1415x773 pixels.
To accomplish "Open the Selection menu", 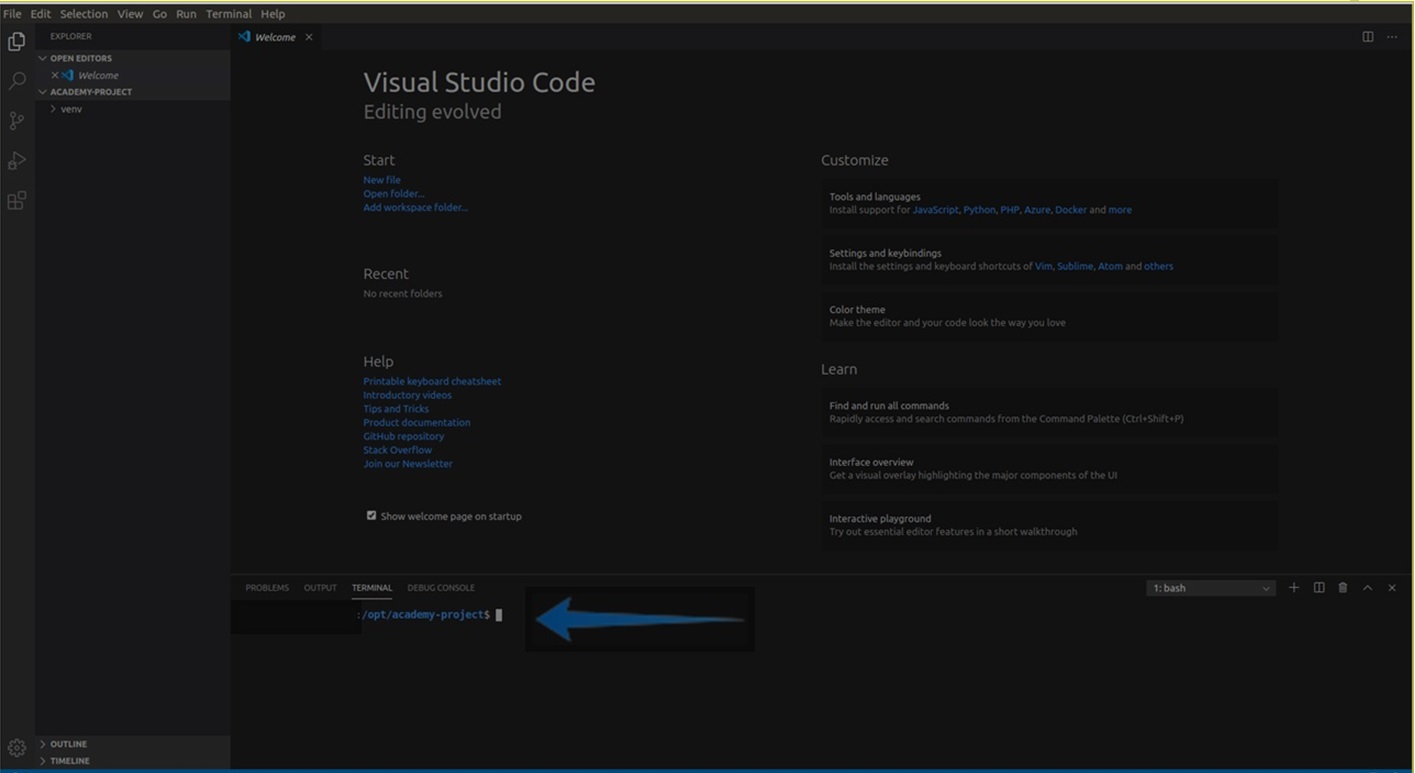I will pyautogui.click(x=84, y=14).
